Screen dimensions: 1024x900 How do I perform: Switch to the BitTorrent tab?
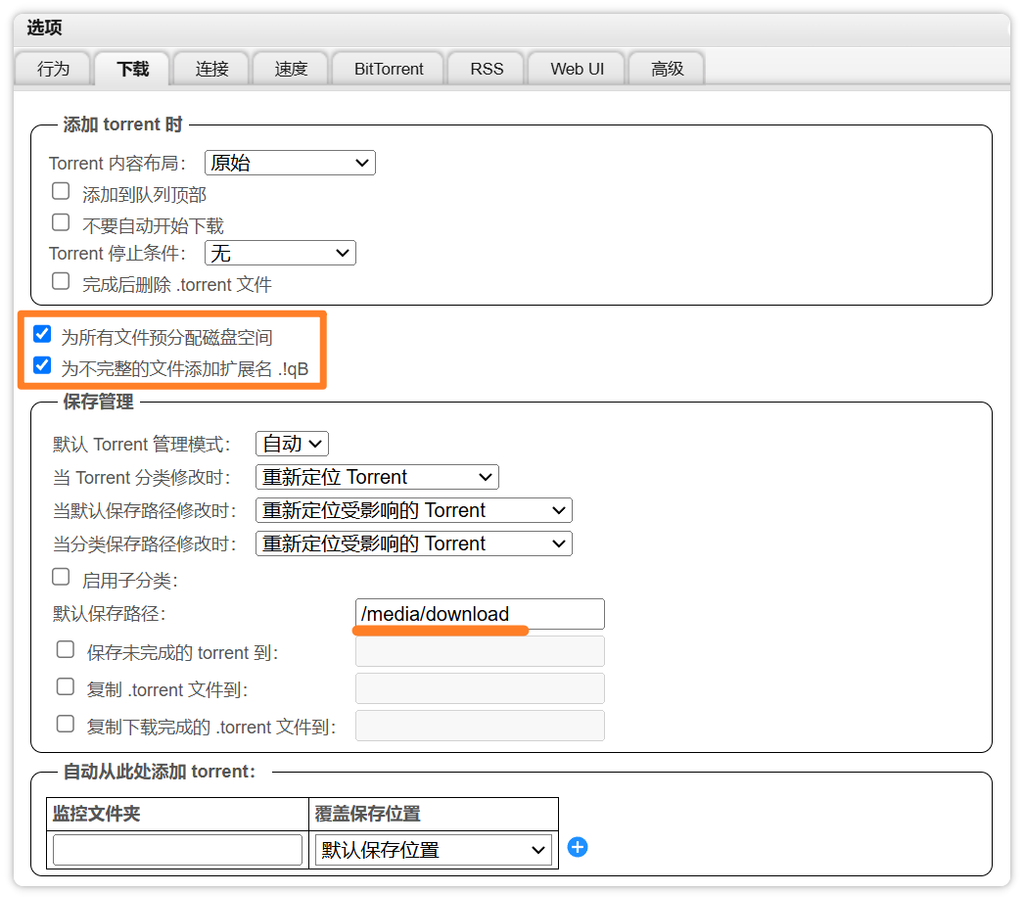tap(387, 68)
